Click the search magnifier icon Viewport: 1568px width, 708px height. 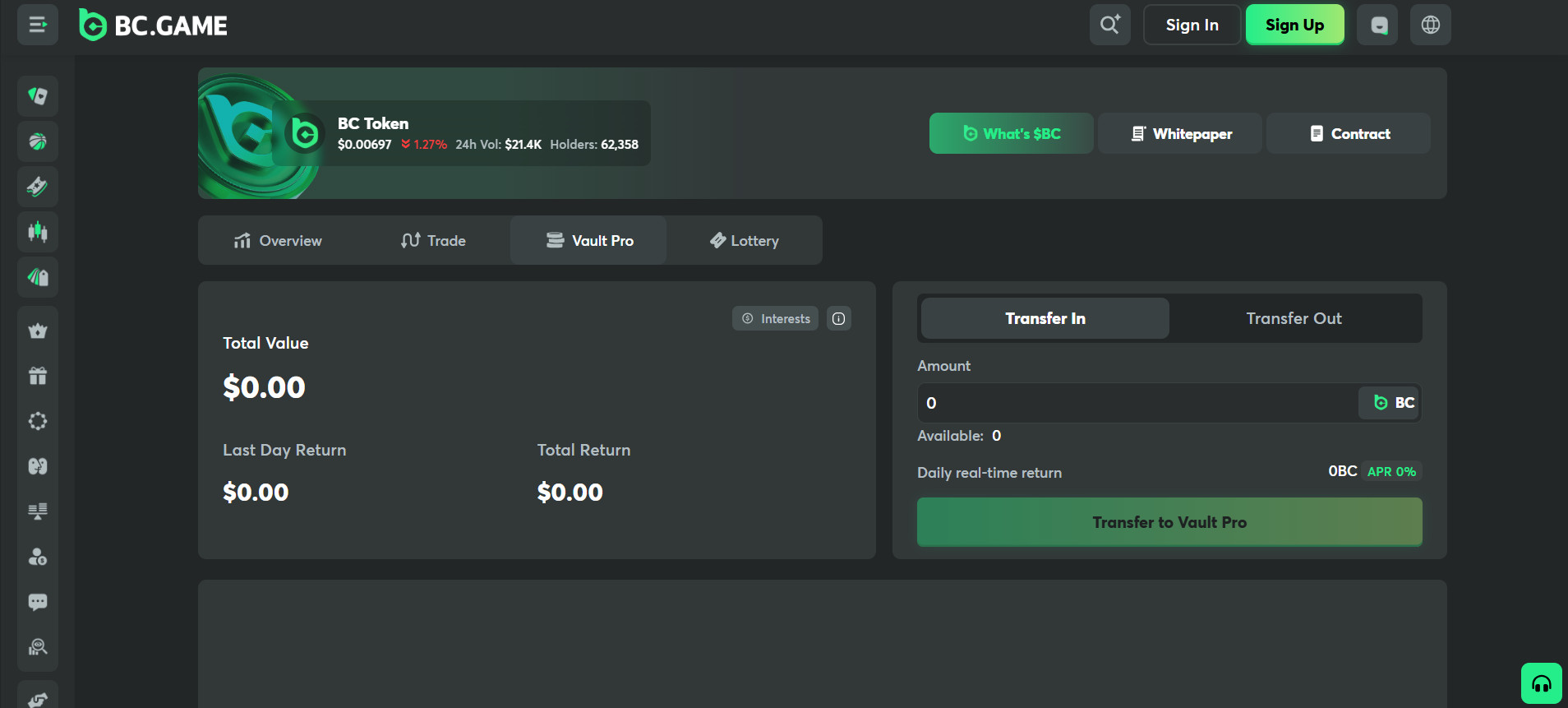(x=1109, y=25)
